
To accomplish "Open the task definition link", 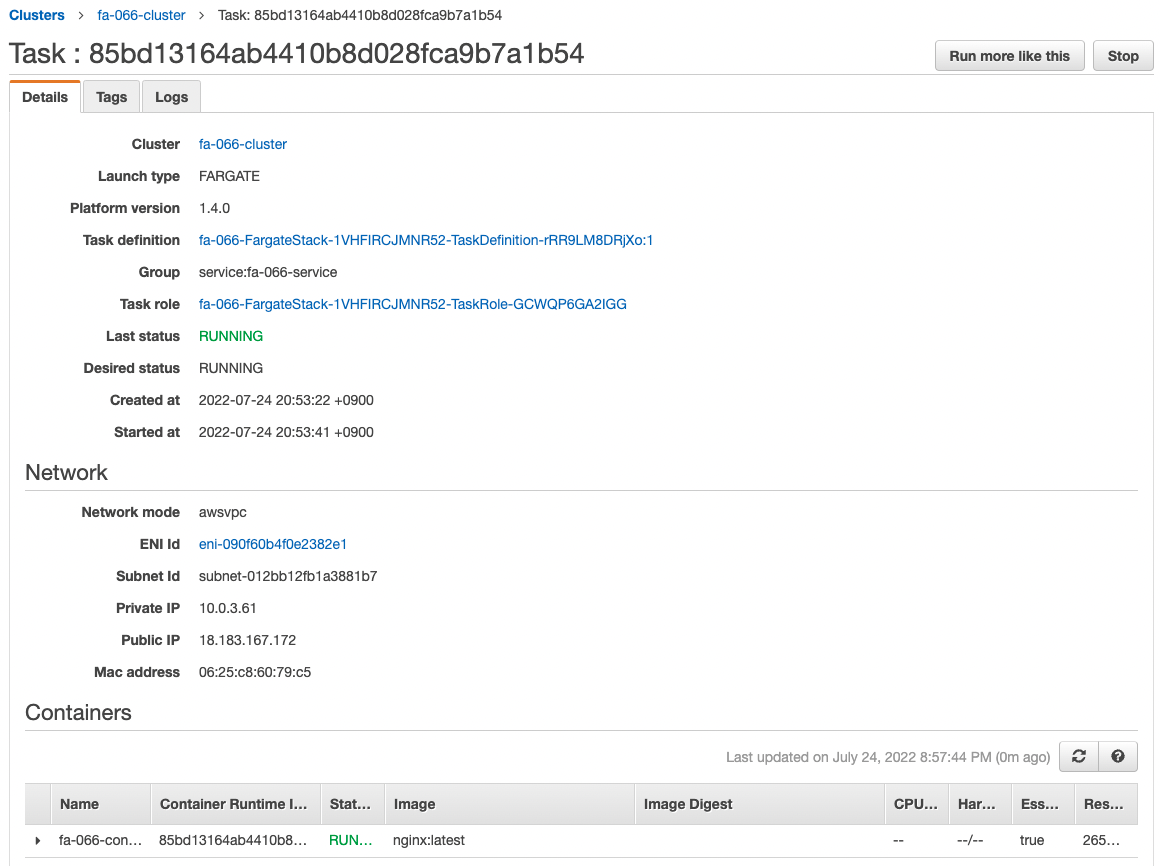I will point(425,240).
